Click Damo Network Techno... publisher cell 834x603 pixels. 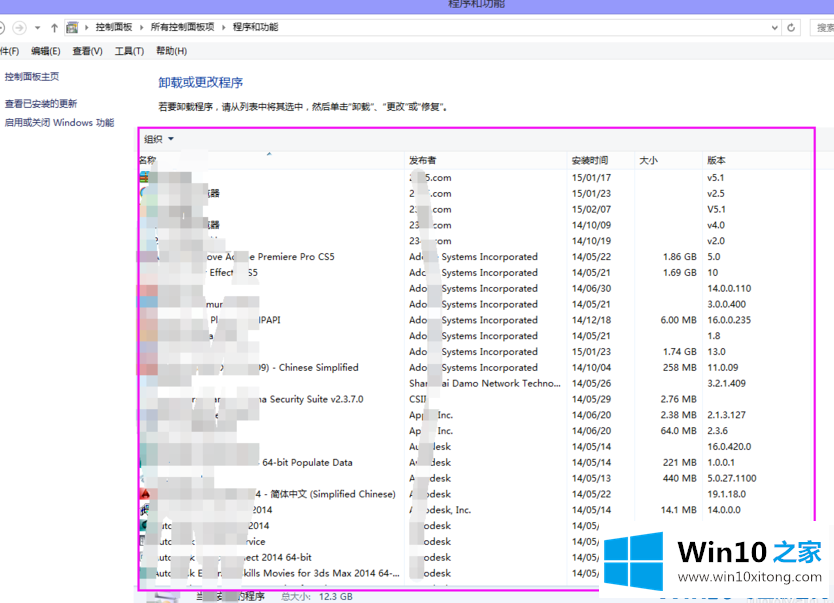(485, 383)
